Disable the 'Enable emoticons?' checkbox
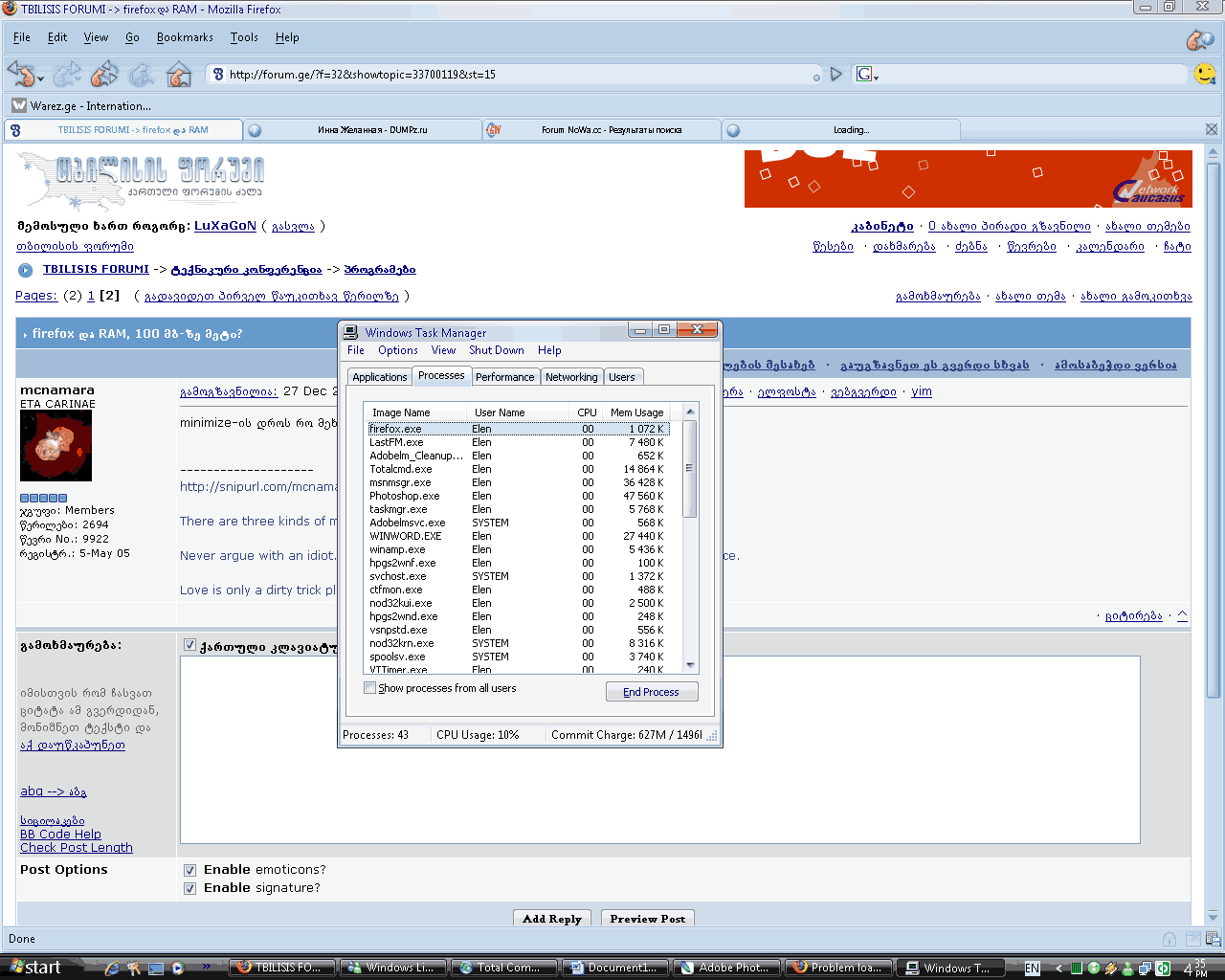Viewport: 1225px width, 980px height. tap(189, 870)
